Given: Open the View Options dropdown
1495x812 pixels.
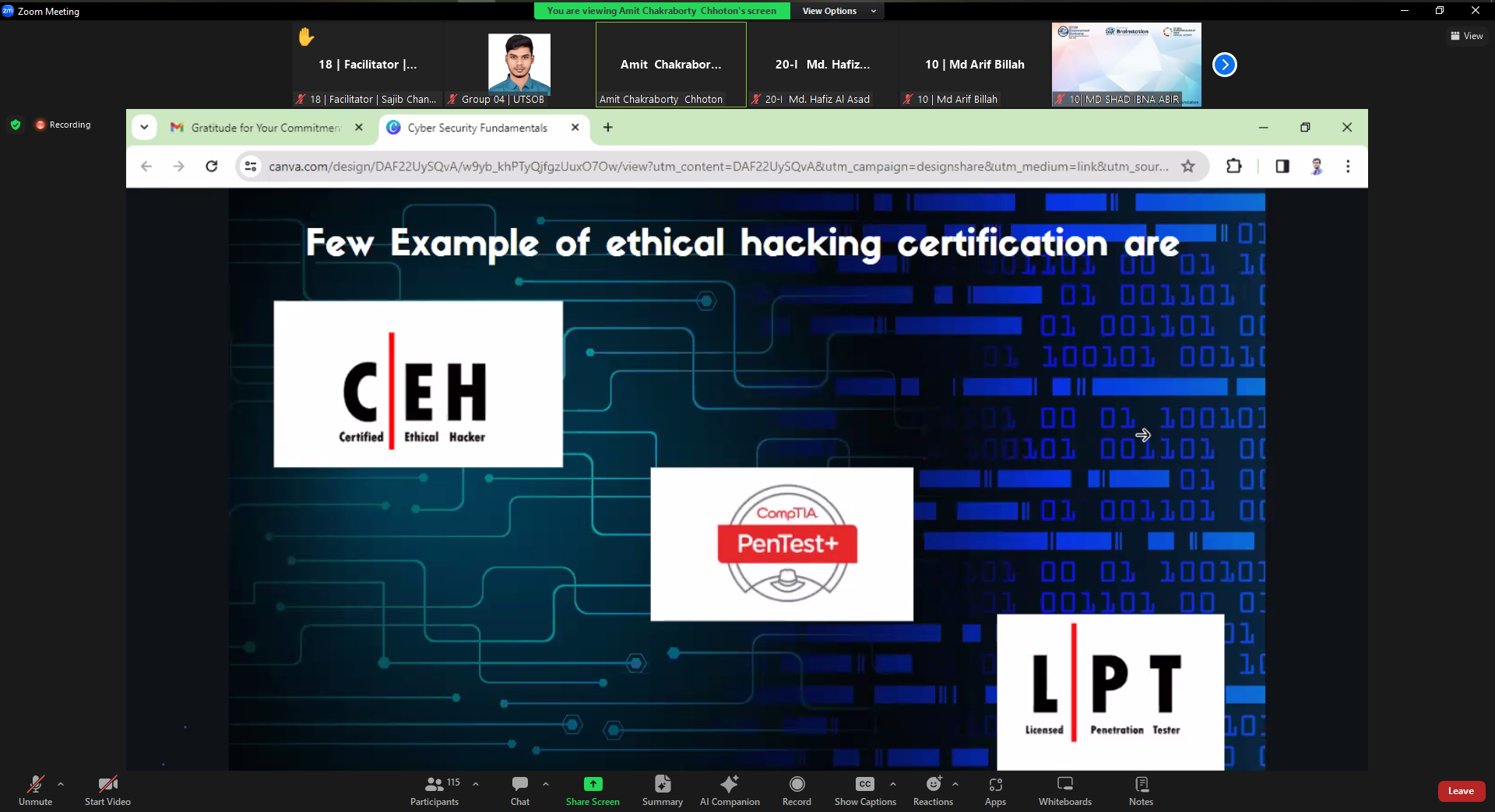Looking at the screenshot, I should [x=839, y=11].
